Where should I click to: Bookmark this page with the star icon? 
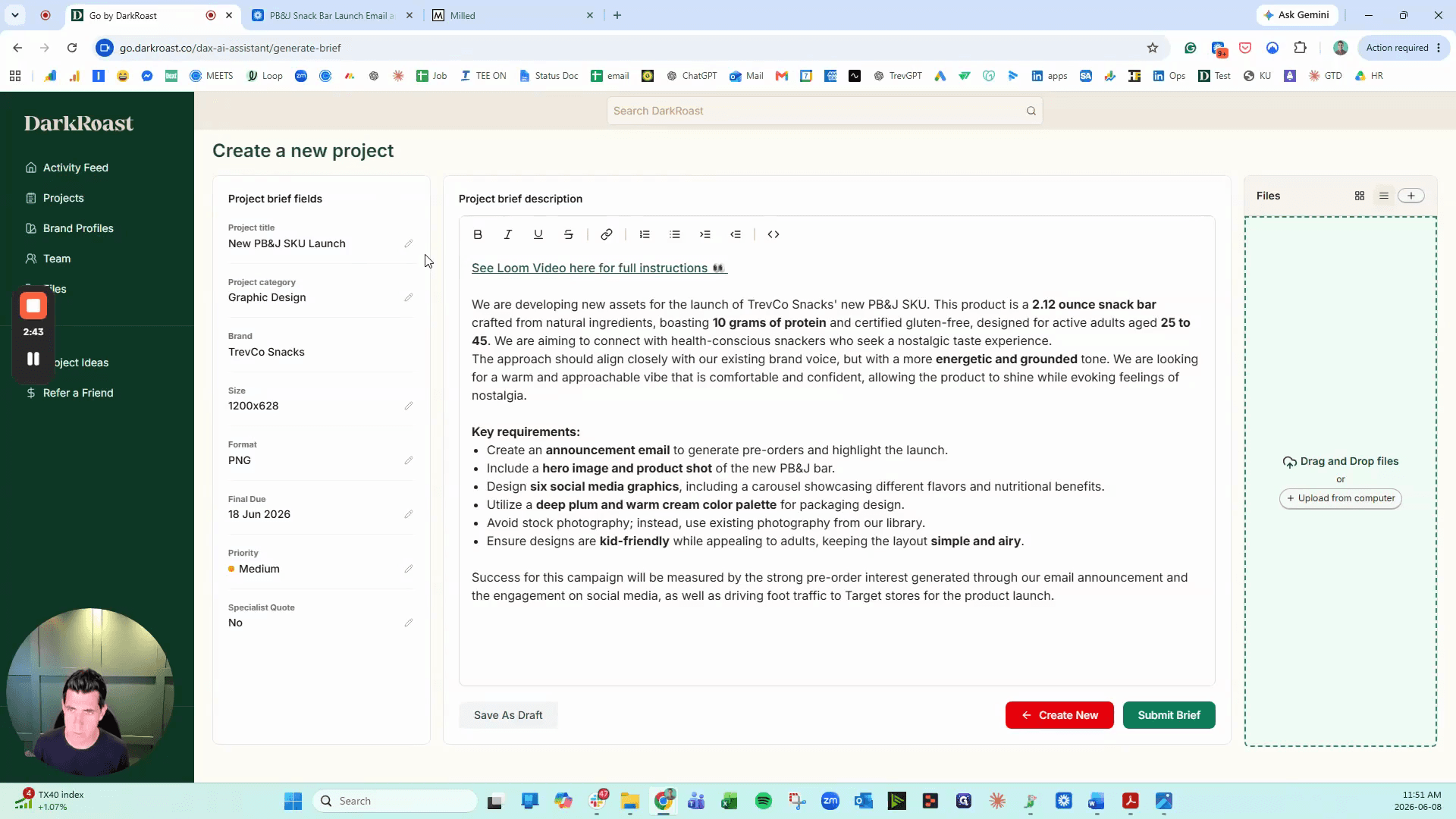click(1153, 48)
